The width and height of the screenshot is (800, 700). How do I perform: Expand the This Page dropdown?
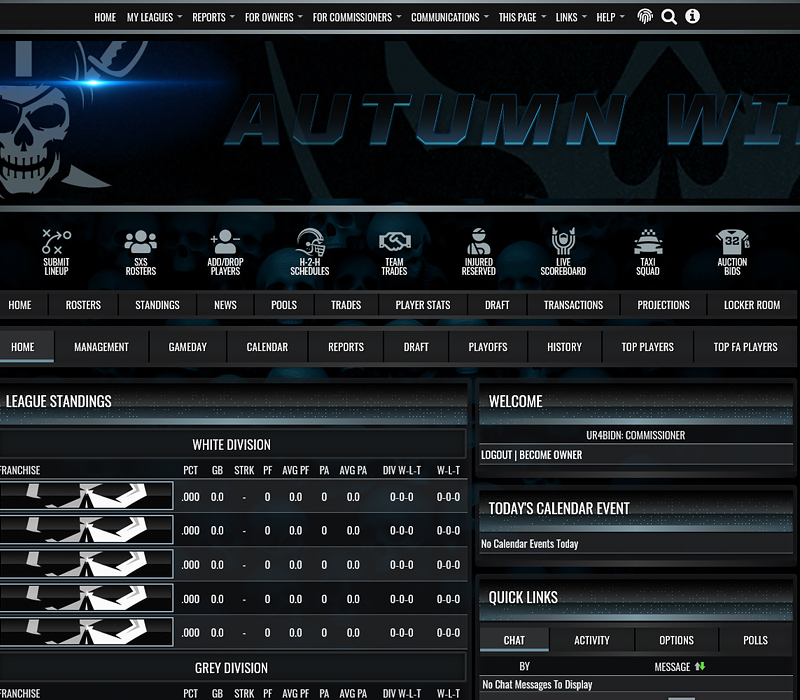click(x=522, y=17)
